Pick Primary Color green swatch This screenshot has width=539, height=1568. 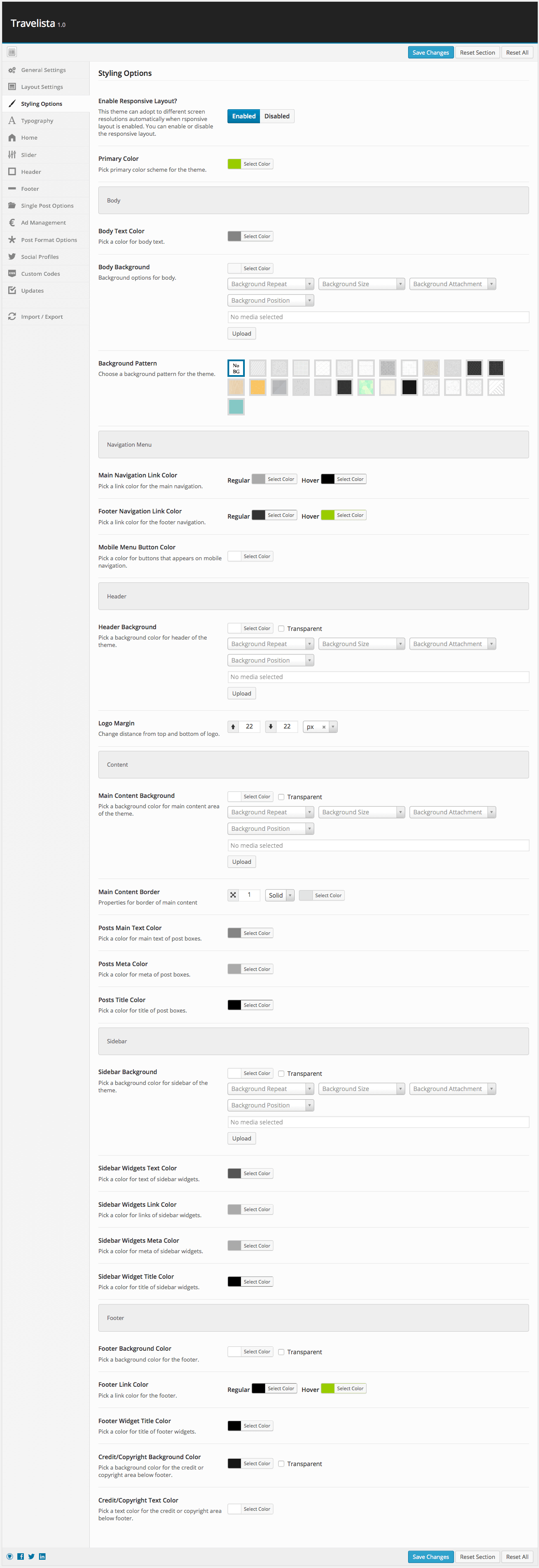pos(234,164)
